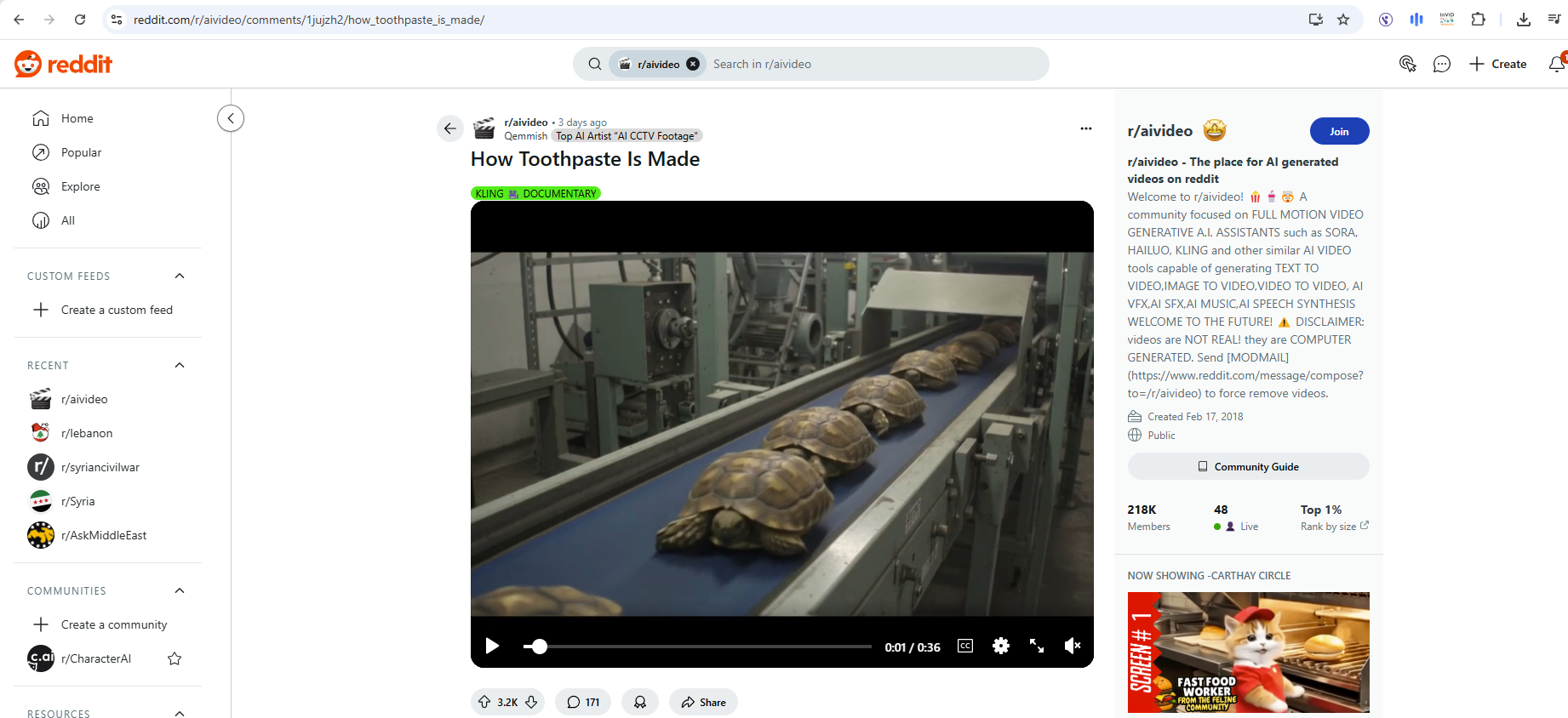1568x718 pixels.
Task: Open Reddit chat icon
Action: pos(1441,64)
